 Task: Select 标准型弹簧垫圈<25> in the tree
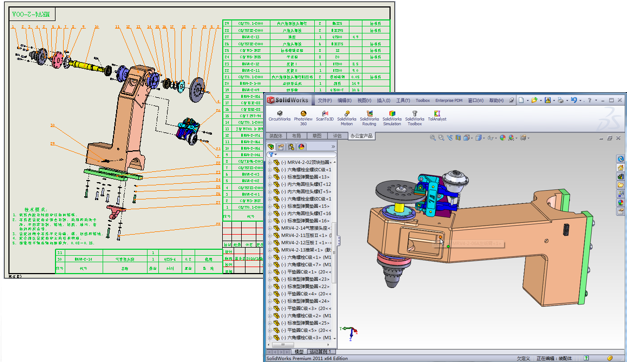click(302, 323)
